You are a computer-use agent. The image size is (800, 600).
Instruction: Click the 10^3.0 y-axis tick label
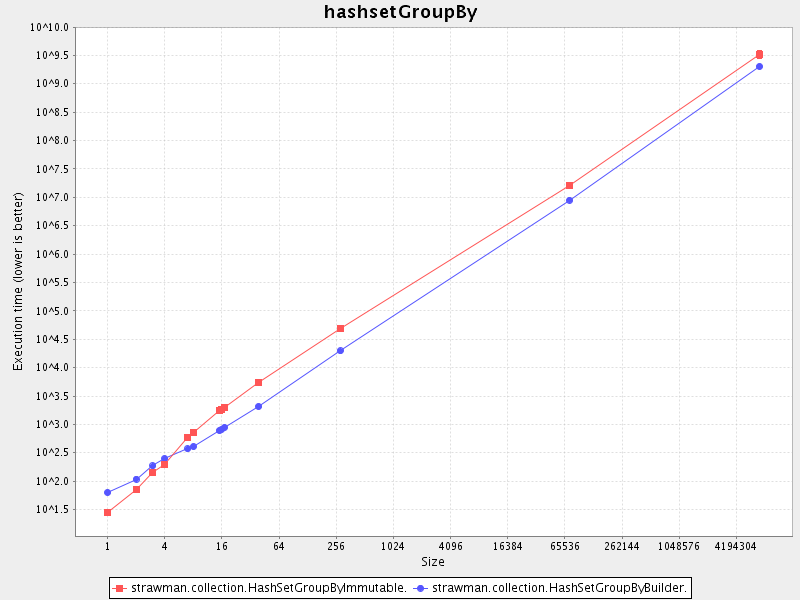pos(52,424)
